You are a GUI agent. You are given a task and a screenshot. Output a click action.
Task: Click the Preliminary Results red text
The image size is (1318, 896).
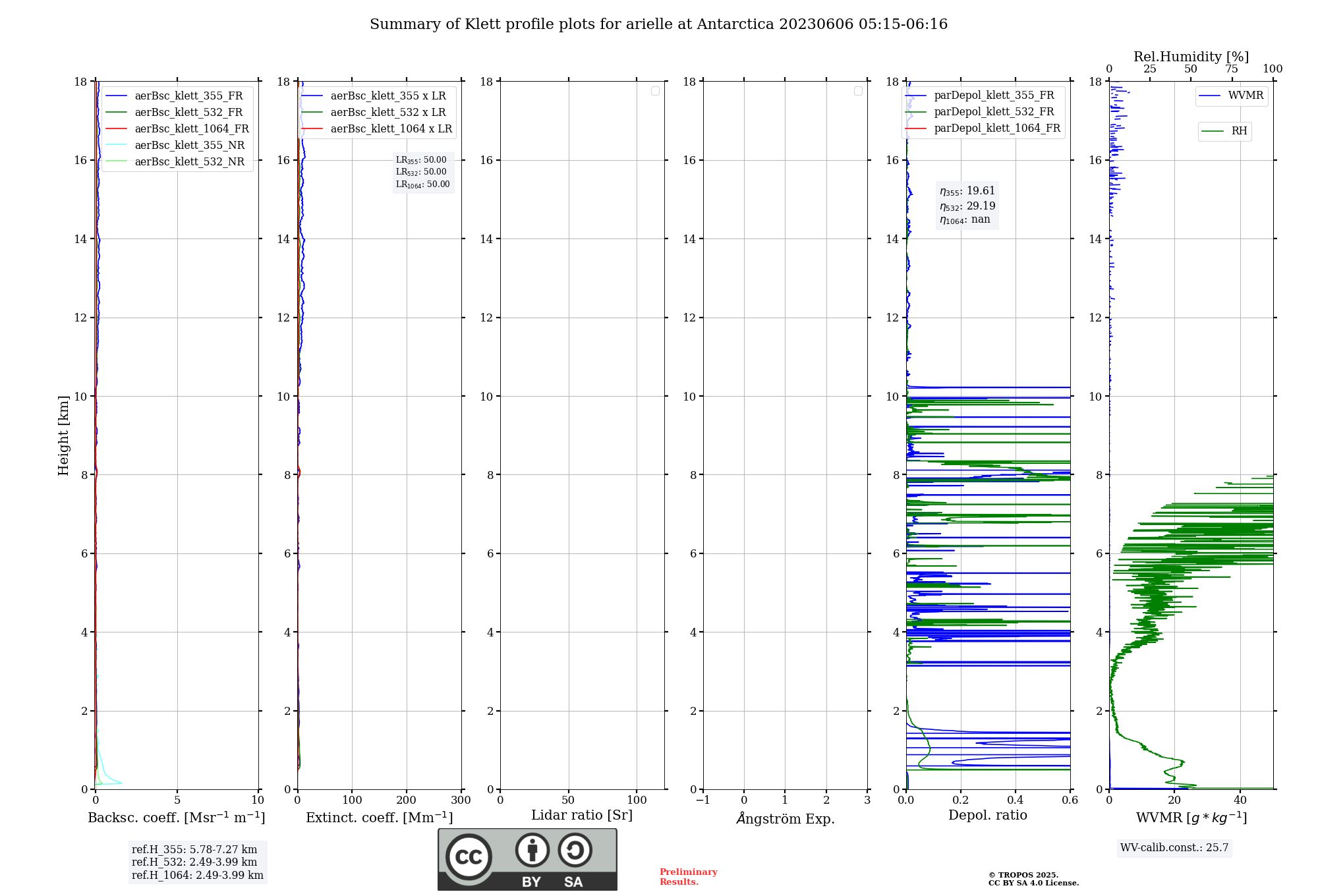point(688,876)
